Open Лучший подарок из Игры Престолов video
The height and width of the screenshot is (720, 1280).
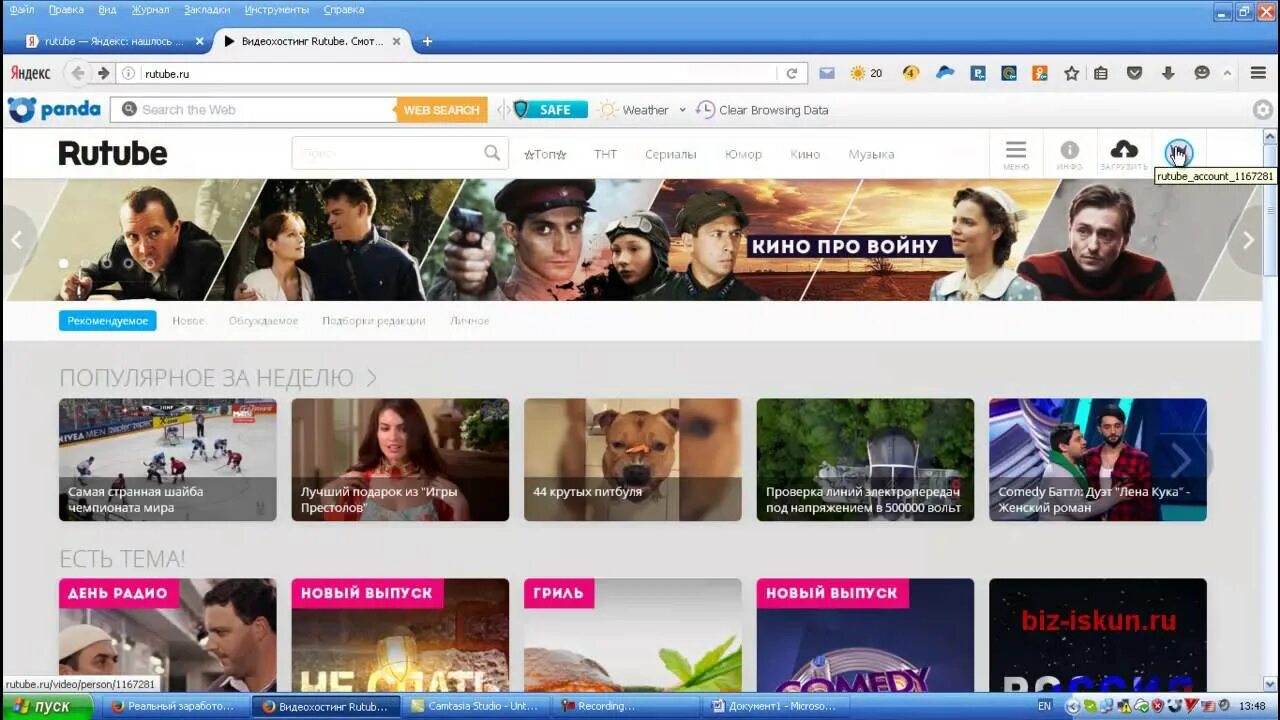(400, 460)
